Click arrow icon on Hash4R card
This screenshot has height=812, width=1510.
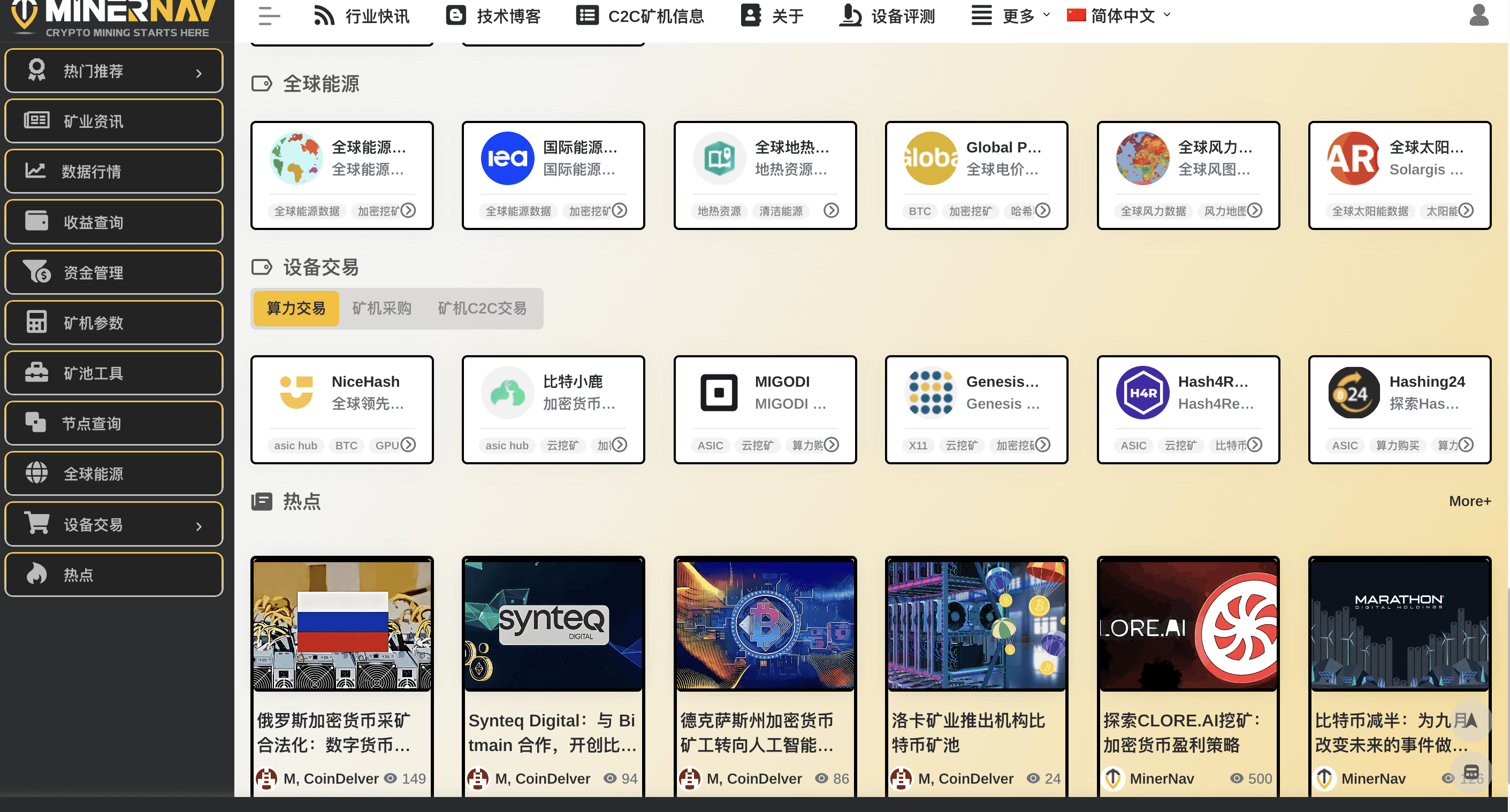(x=1254, y=445)
